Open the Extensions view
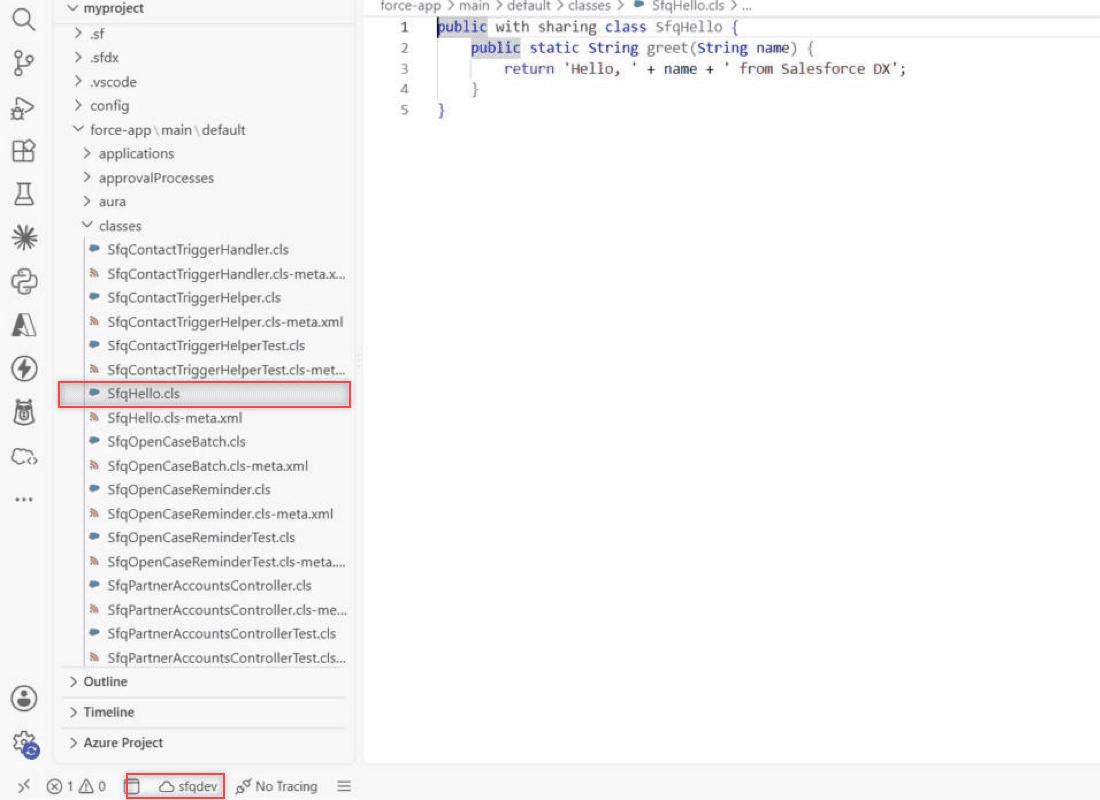This screenshot has width=1100, height=800. (x=24, y=151)
